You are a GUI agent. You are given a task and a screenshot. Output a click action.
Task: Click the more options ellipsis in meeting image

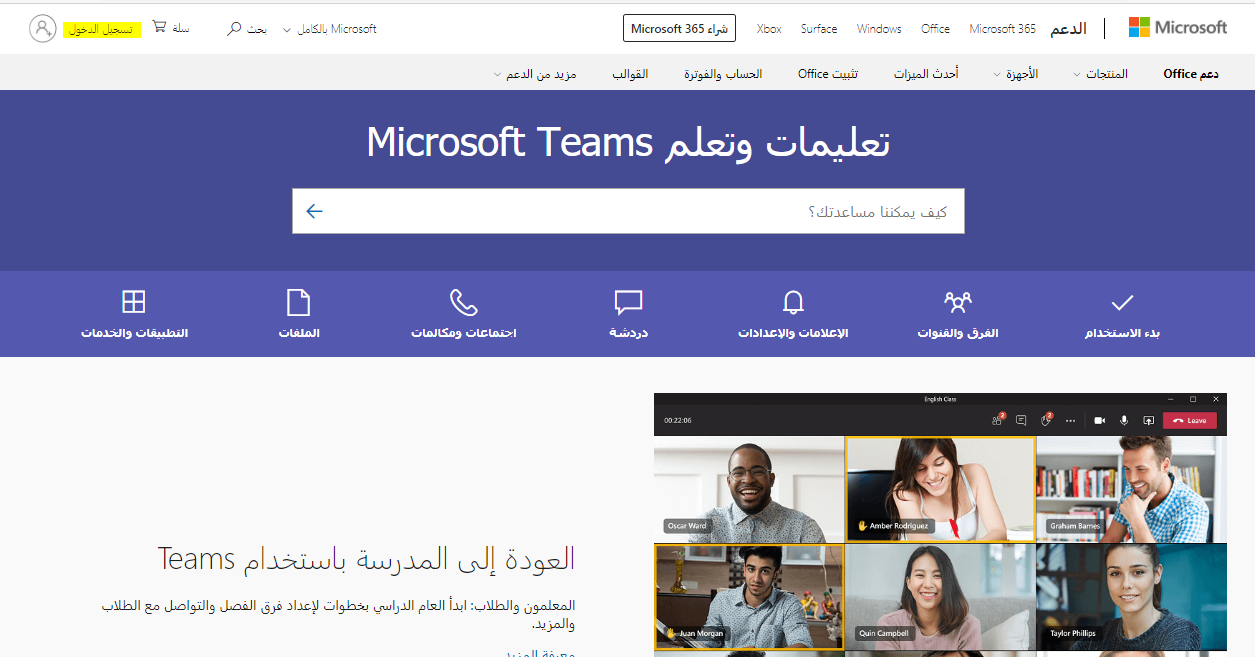pos(1071,421)
